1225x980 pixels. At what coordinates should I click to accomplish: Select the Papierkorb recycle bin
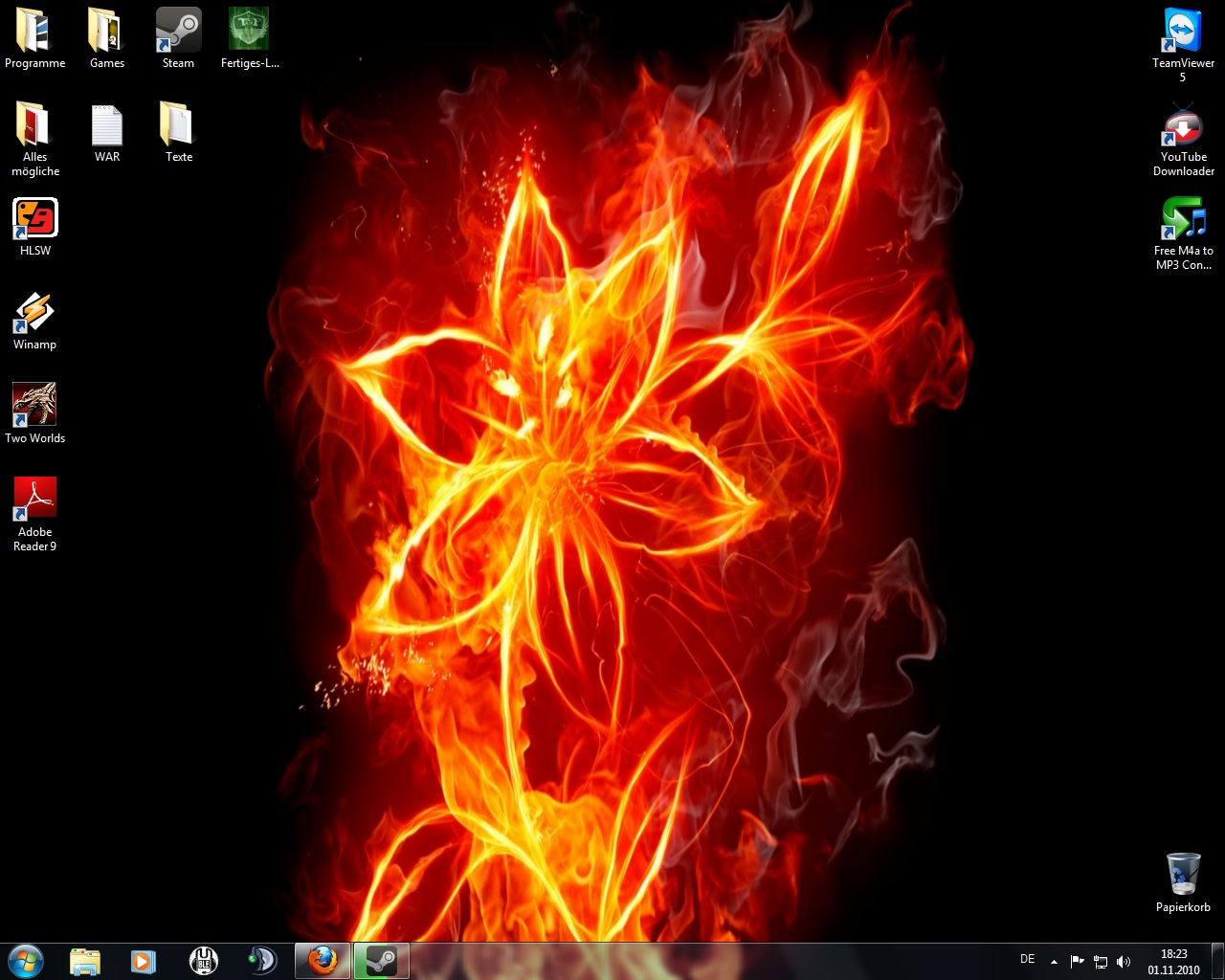(1183, 882)
